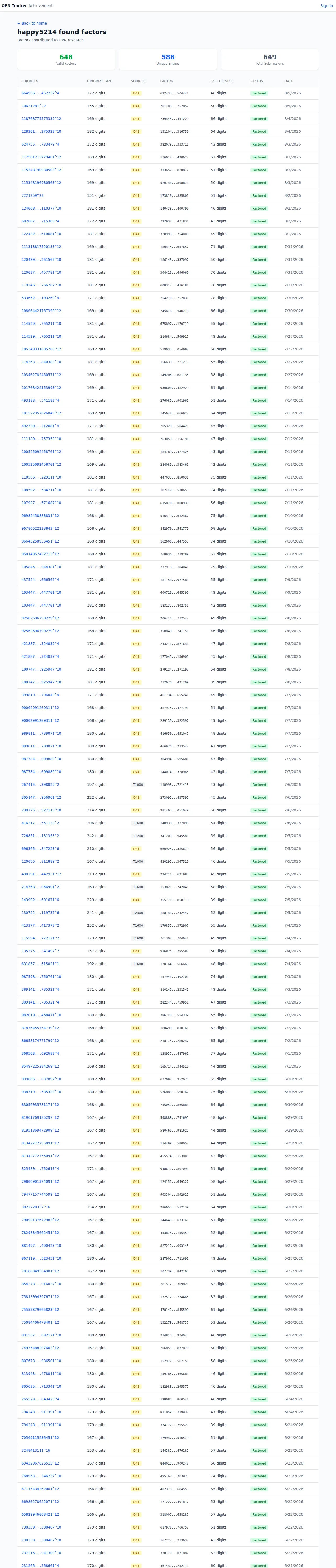The height and width of the screenshot is (1568, 336).
Task: Click Factored status in the 10631281^22 row
Action: [x=259, y=106]
